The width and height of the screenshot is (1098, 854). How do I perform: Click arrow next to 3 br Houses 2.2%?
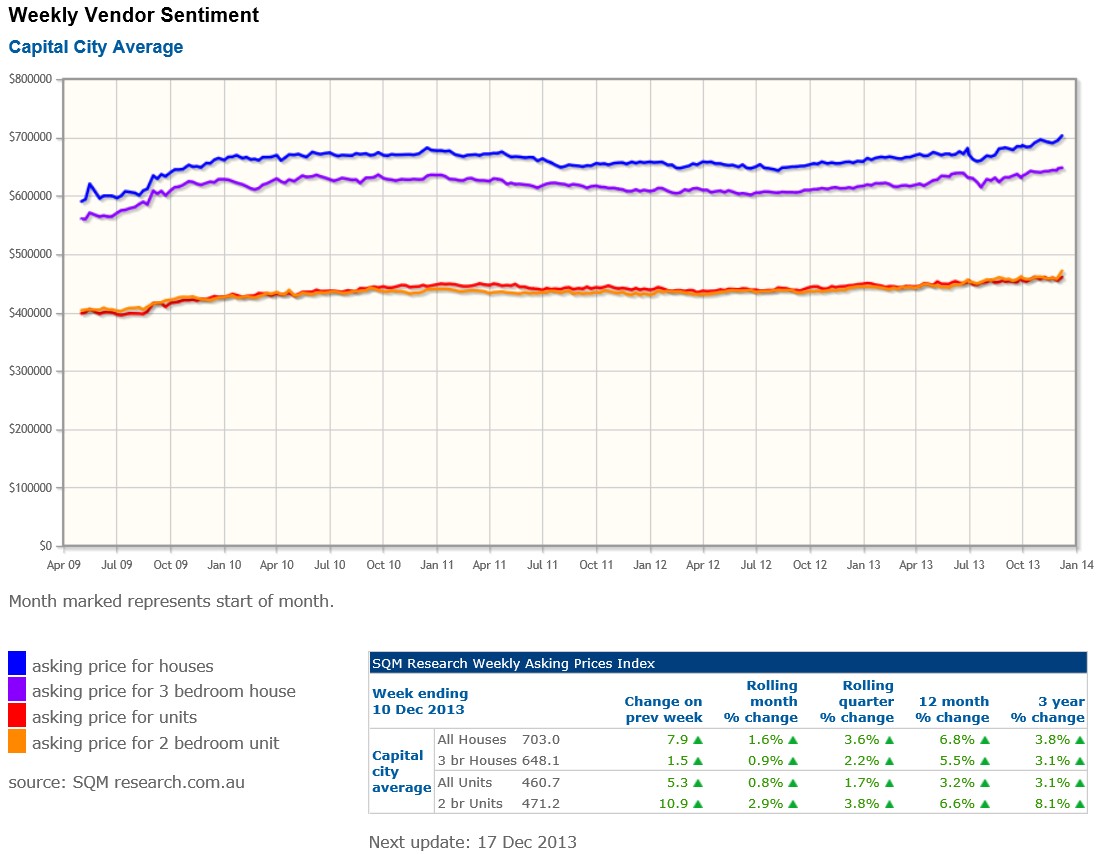coord(888,761)
